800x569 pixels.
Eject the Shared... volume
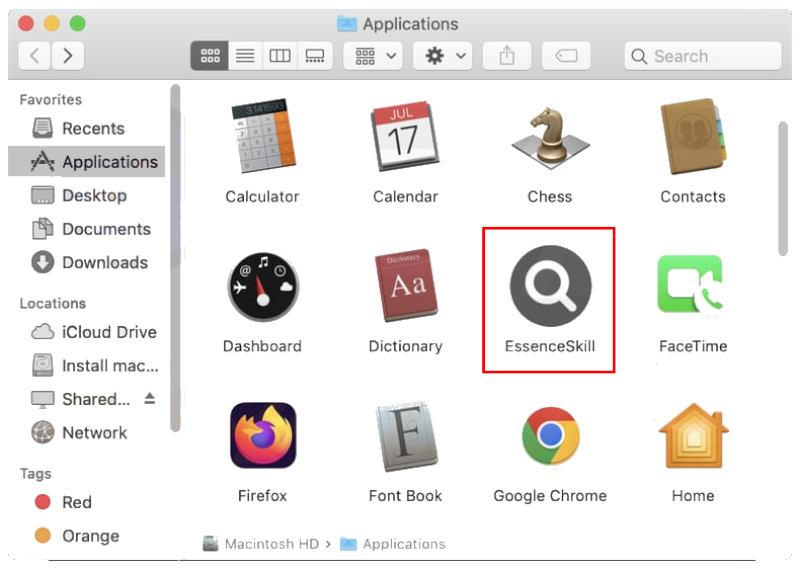[149, 398]
